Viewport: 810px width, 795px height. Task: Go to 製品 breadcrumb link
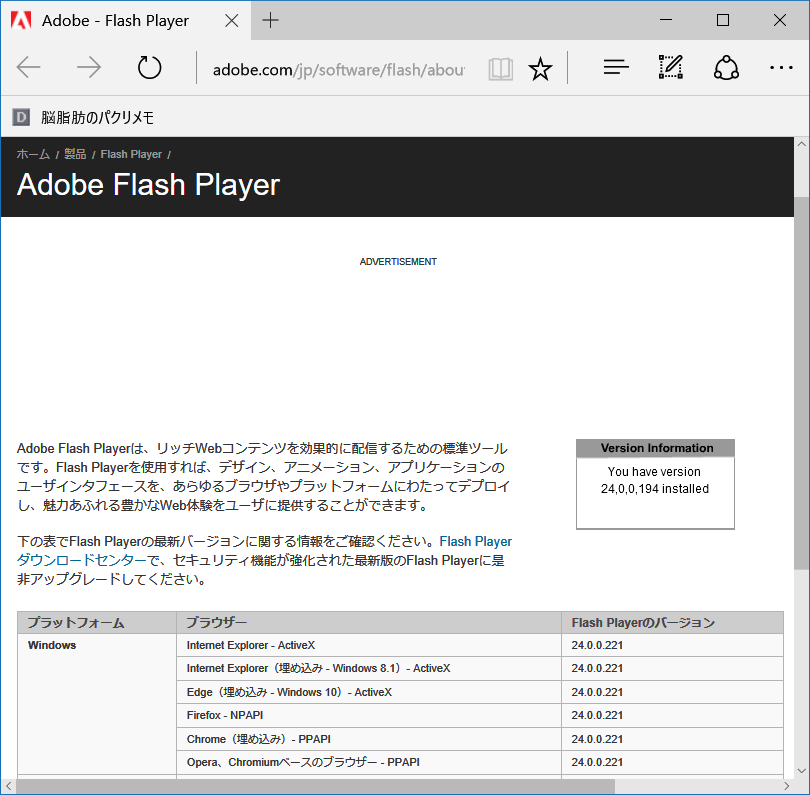click(x=75, y=154)
